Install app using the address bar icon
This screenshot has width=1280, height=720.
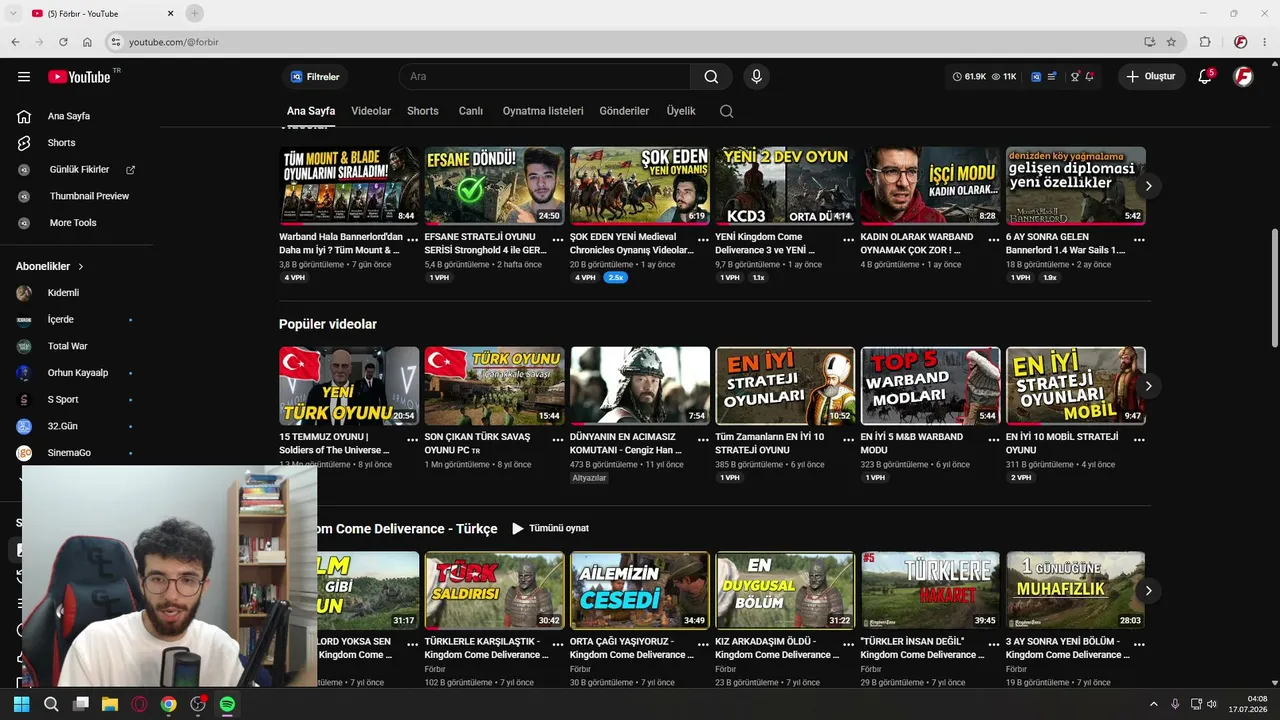point(1150,42)
